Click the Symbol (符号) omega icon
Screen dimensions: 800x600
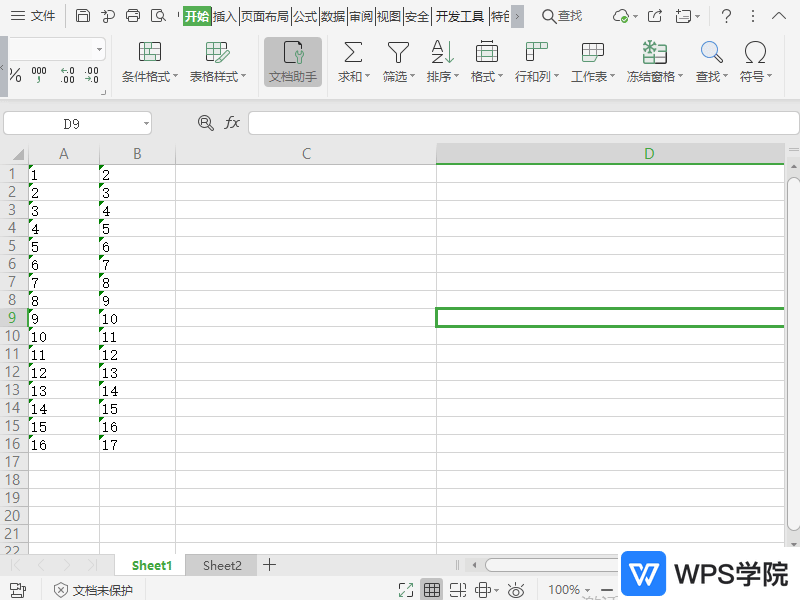(x=756, y=53)
